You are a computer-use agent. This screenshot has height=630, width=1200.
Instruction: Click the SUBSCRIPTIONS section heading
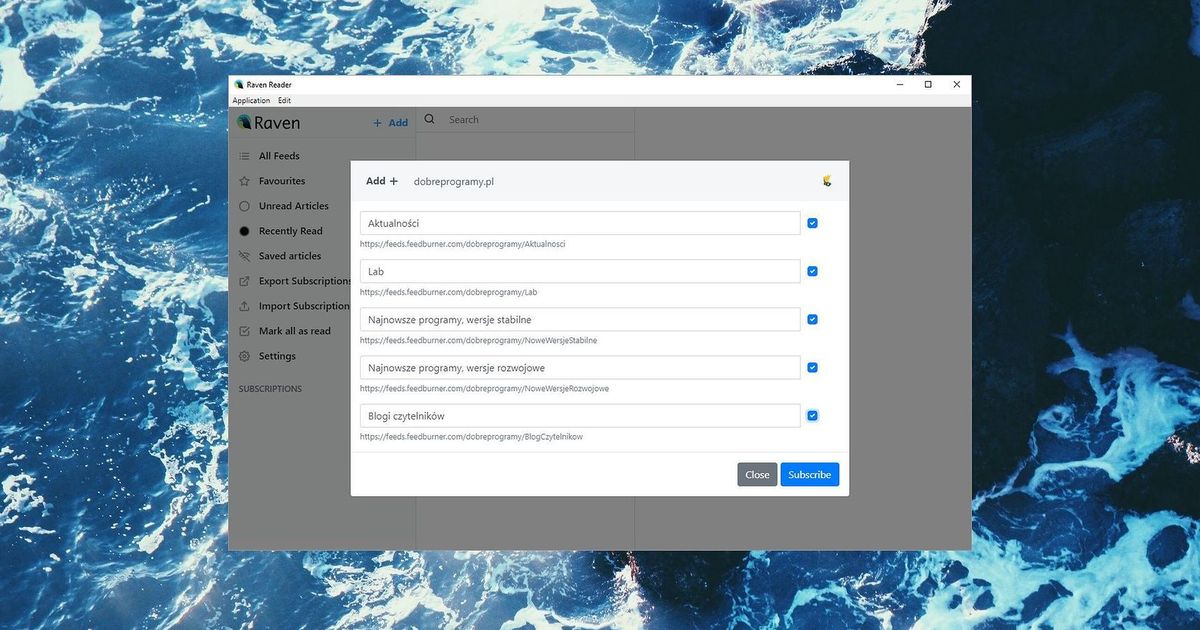(x=270, y=389)
